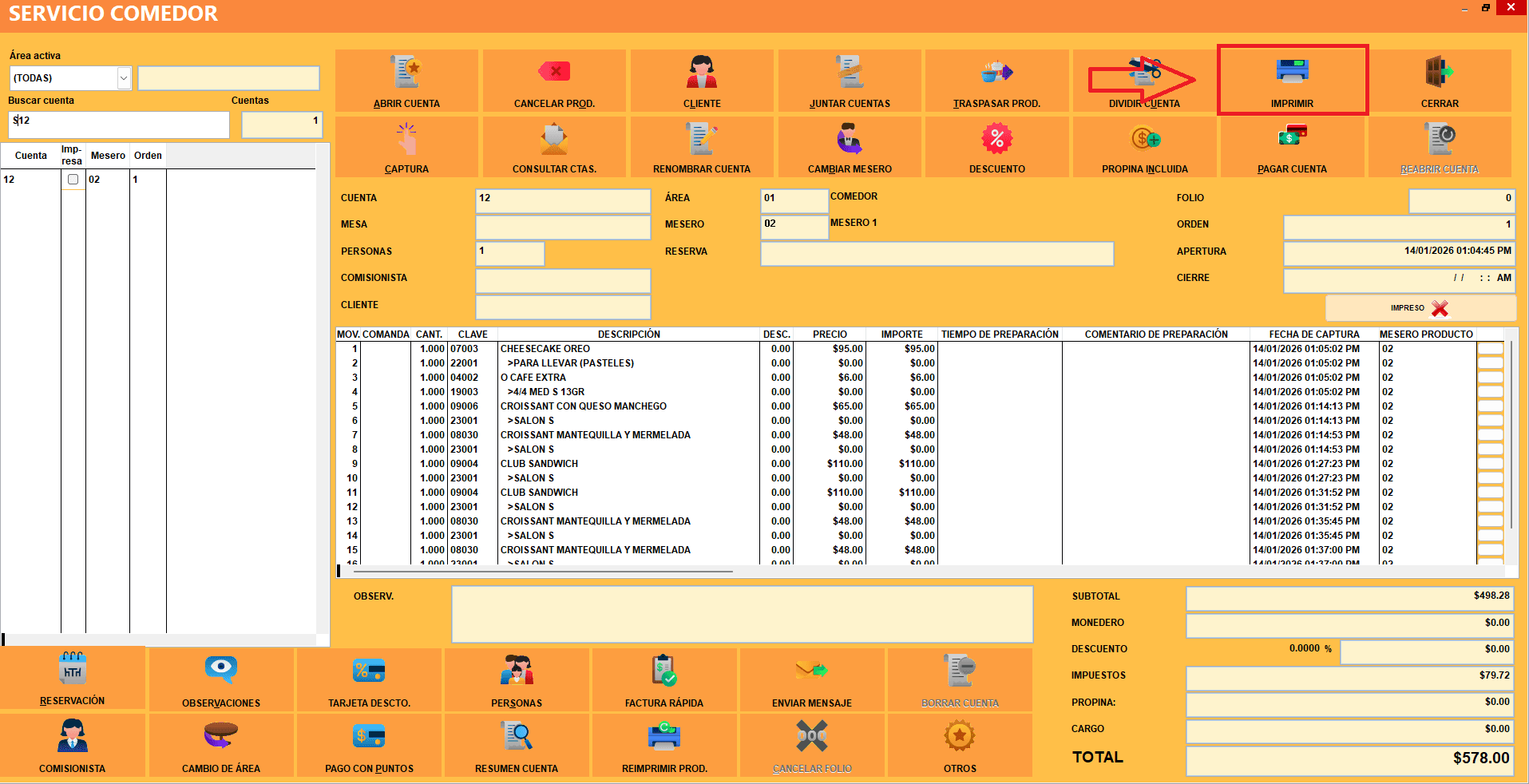Viewport: 1529px width, 784px height.
Task: Open Factura Rápida icon
Action: pos(663,671)
